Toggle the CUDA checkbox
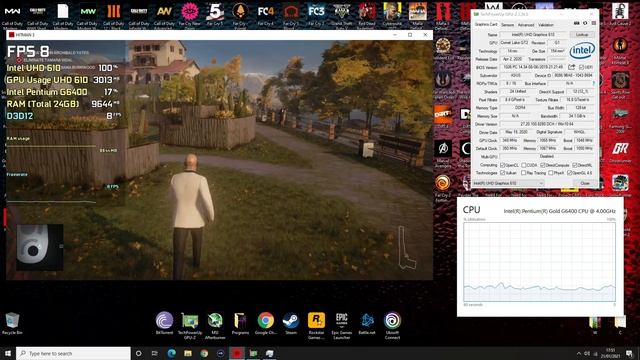This screenshot has height=360, width=640. click(x=524, y=165)
